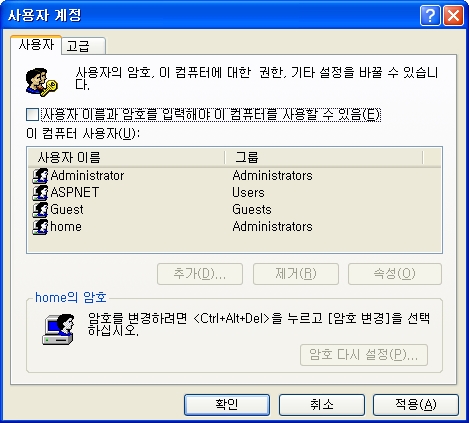Click the help question mark button
Screen dimensions: 469x423
coord(430,15)
